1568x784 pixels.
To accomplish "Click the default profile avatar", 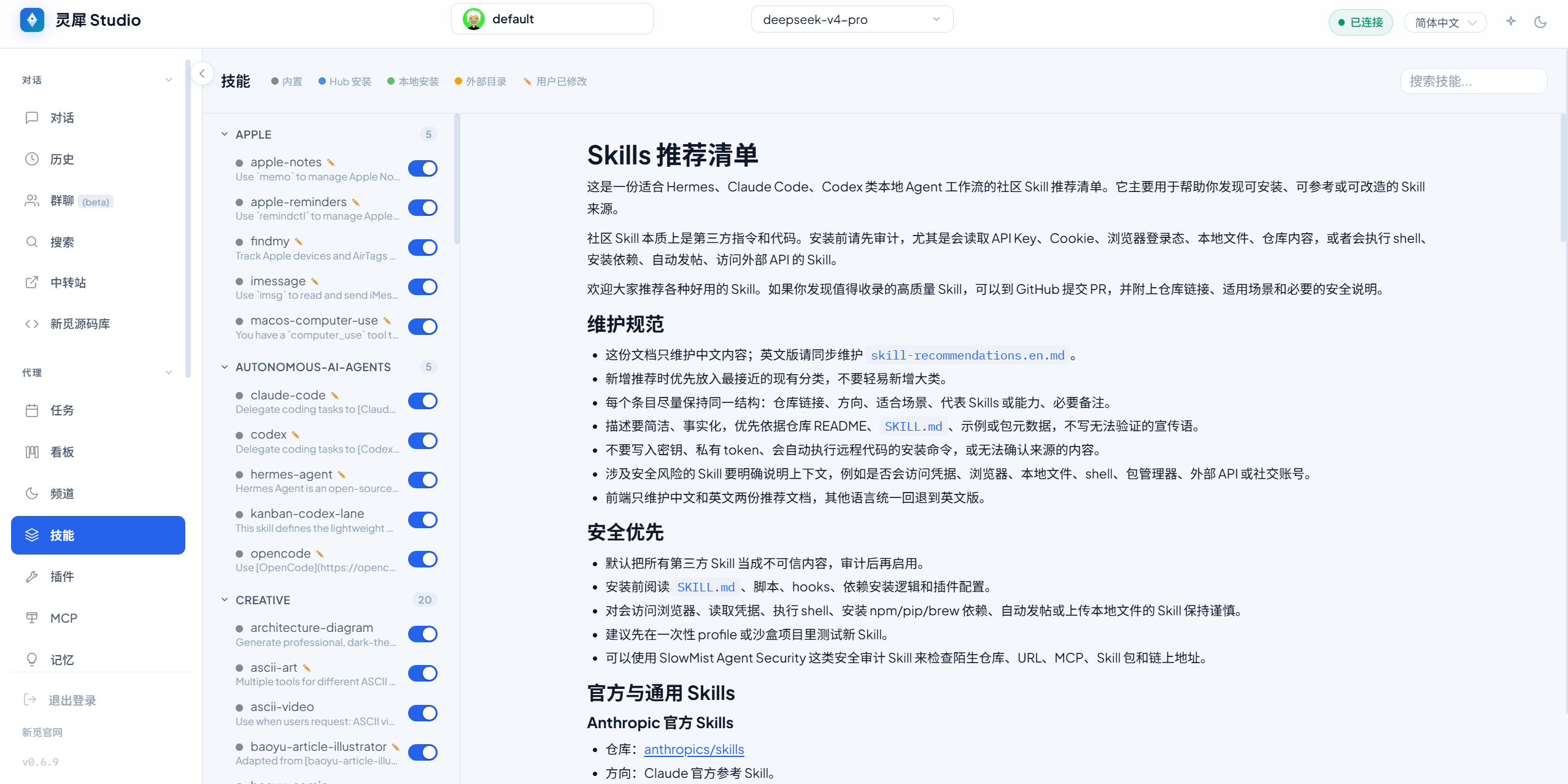I will (x=473, y=19).
